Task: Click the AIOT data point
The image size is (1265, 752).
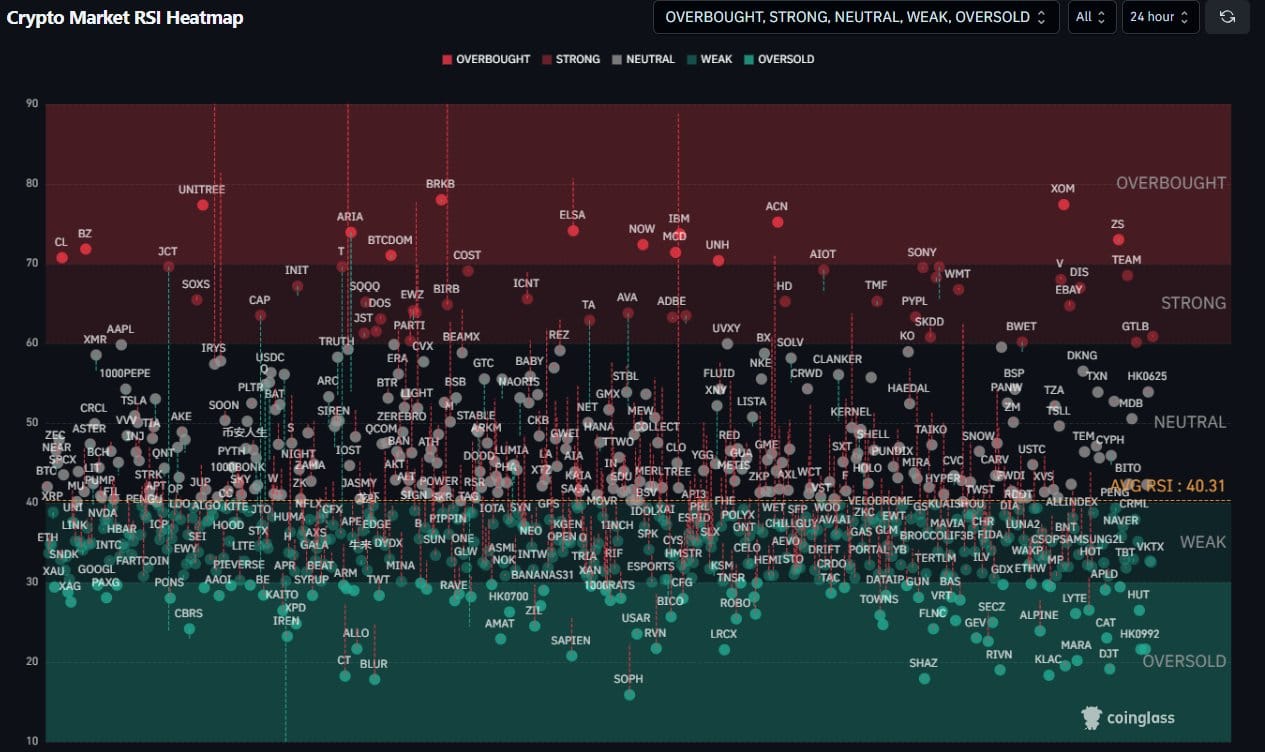Action: [x=823, y=270]
